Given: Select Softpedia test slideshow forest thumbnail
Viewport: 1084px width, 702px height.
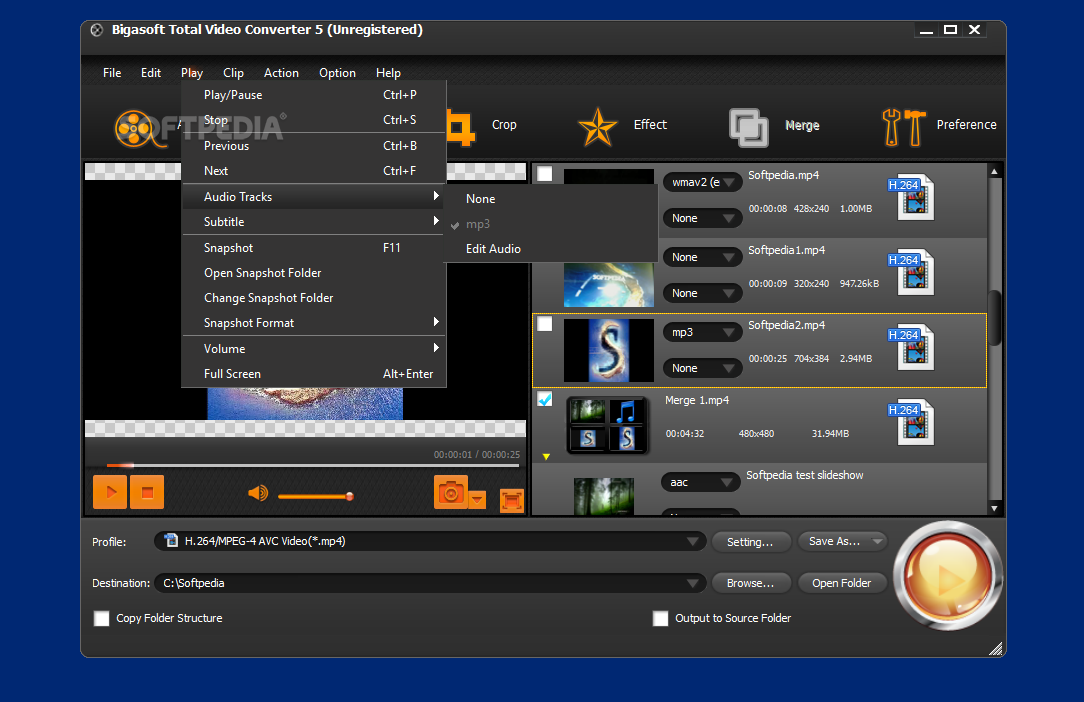Looking at the screenshot, I should [604, 497].
